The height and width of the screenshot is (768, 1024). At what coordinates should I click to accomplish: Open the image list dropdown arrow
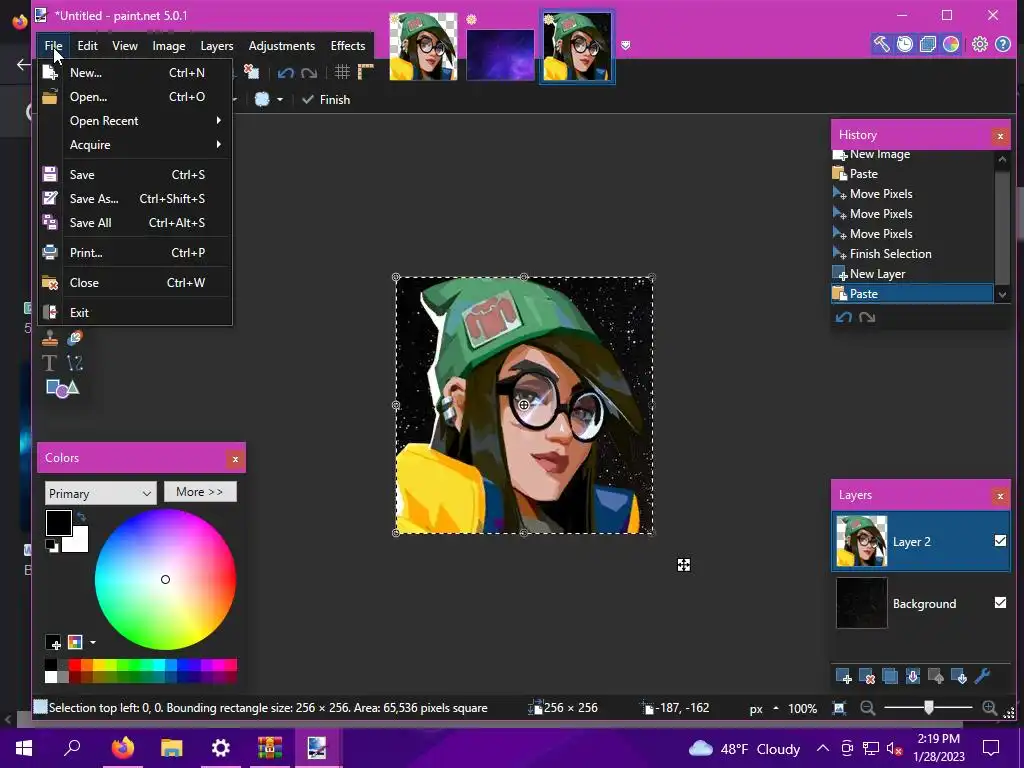(625, 45)
